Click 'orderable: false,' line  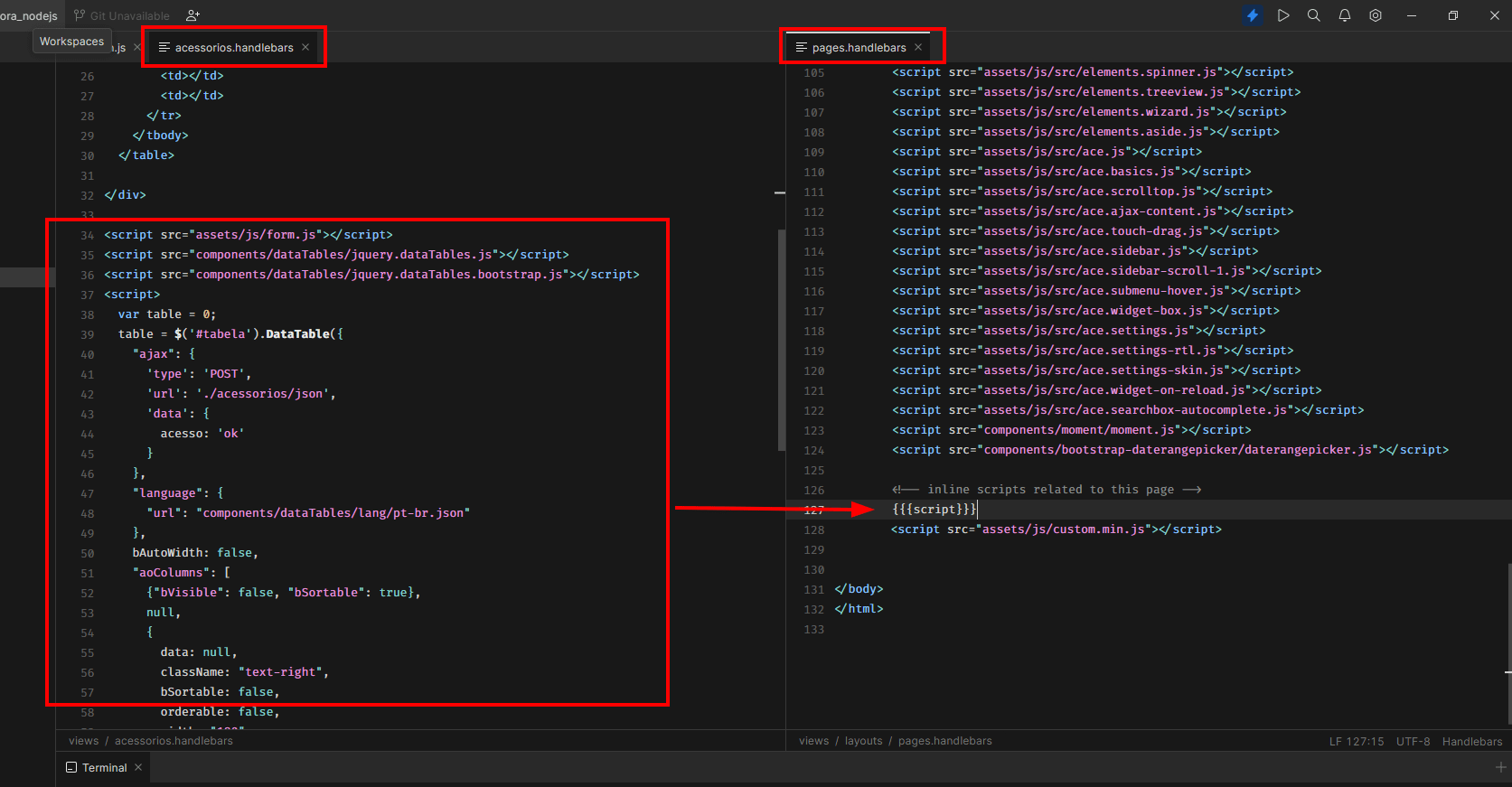[x=221, y=712]
